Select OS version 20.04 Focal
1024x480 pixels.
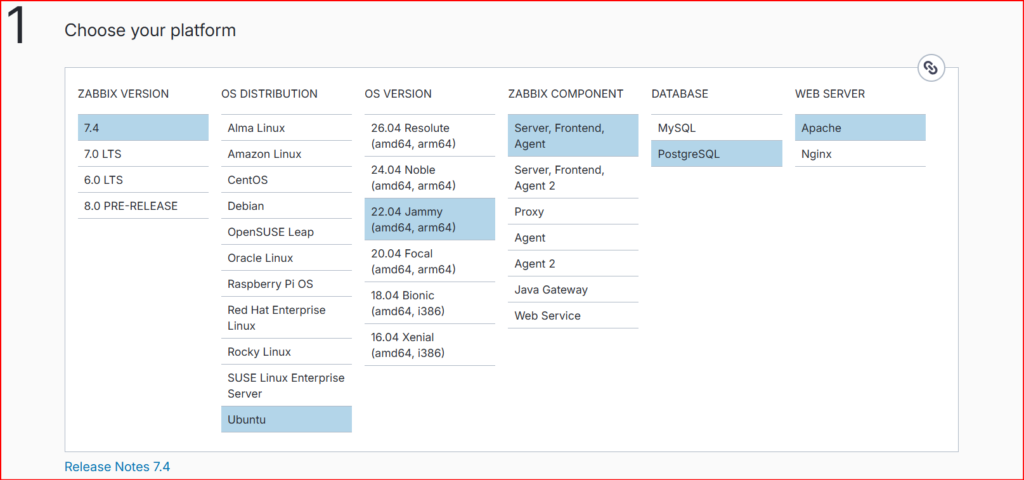point(430,261)
